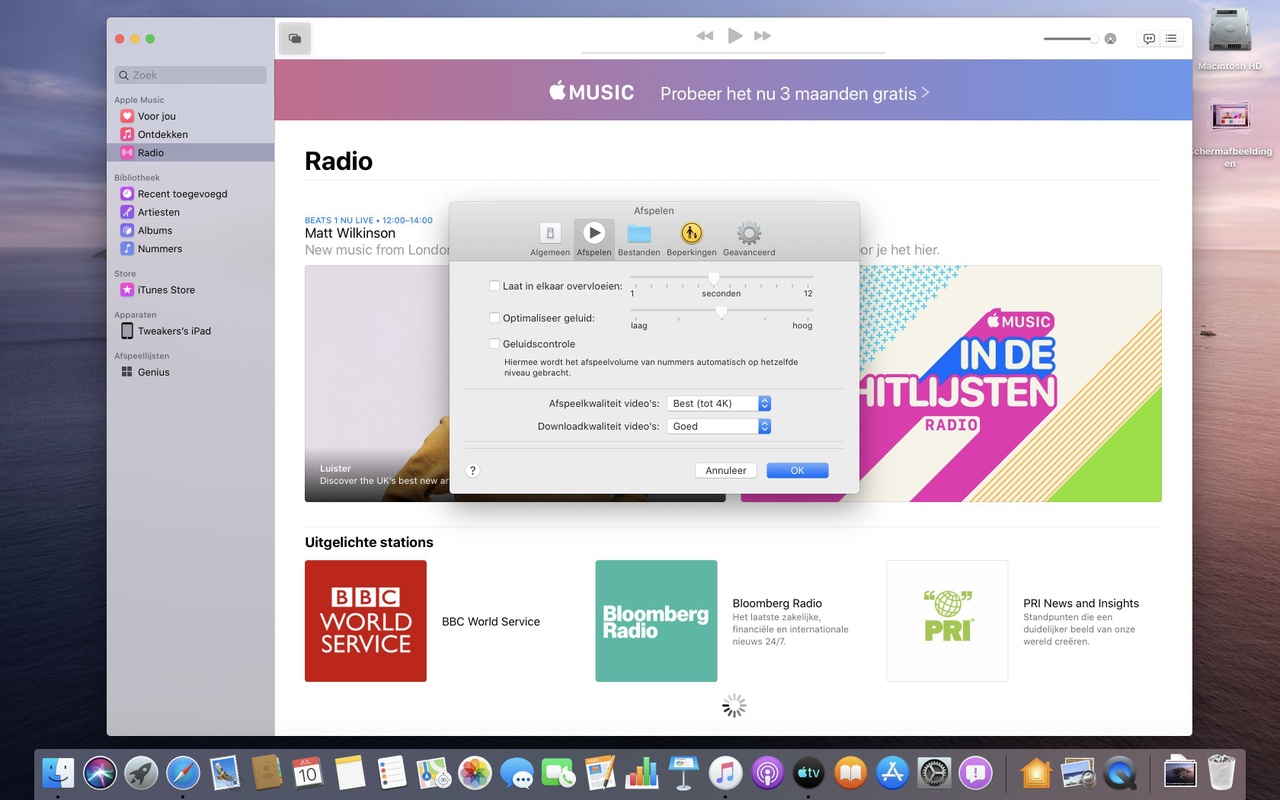The height and width of the screenshot is (800, 1280).
Task: Open the App Store from the Dock
Action: (x=892, y=773)
